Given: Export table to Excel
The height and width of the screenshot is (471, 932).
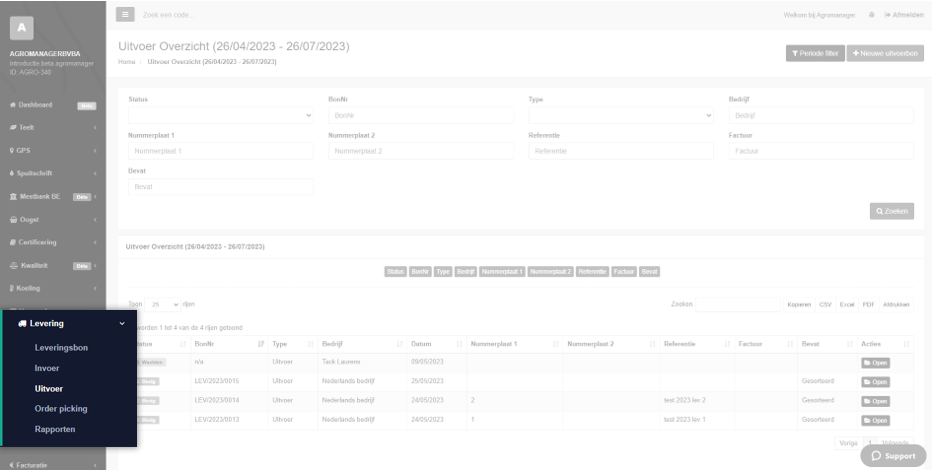Looking at the screenshot, I should click(846, 304).
